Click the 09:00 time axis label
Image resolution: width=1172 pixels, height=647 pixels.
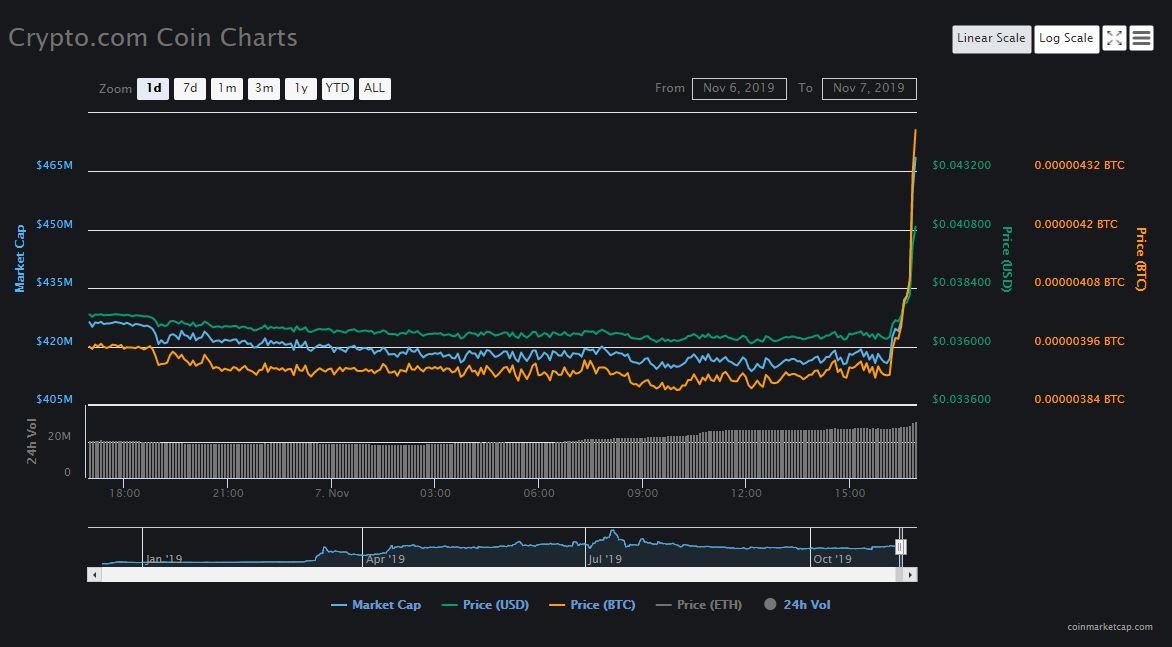(643, 493)
